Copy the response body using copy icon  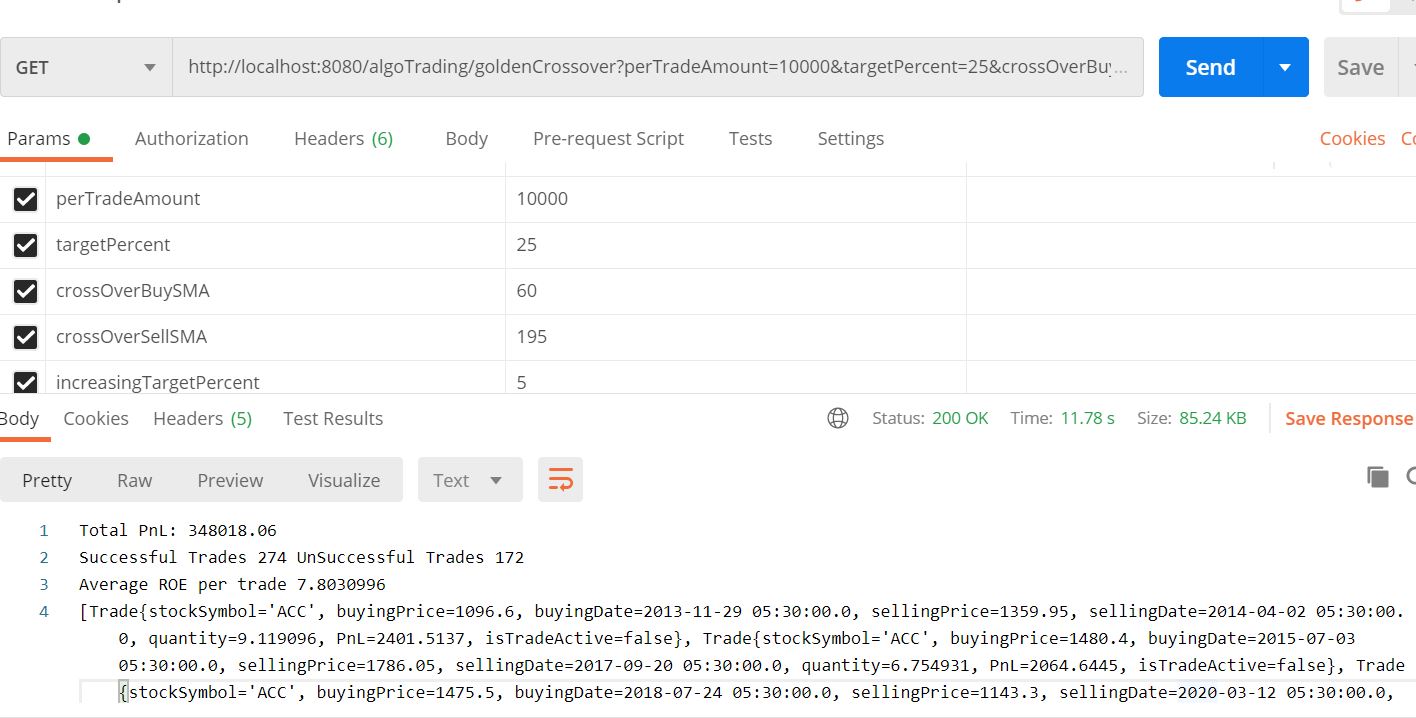click(x=1377, y=477)
